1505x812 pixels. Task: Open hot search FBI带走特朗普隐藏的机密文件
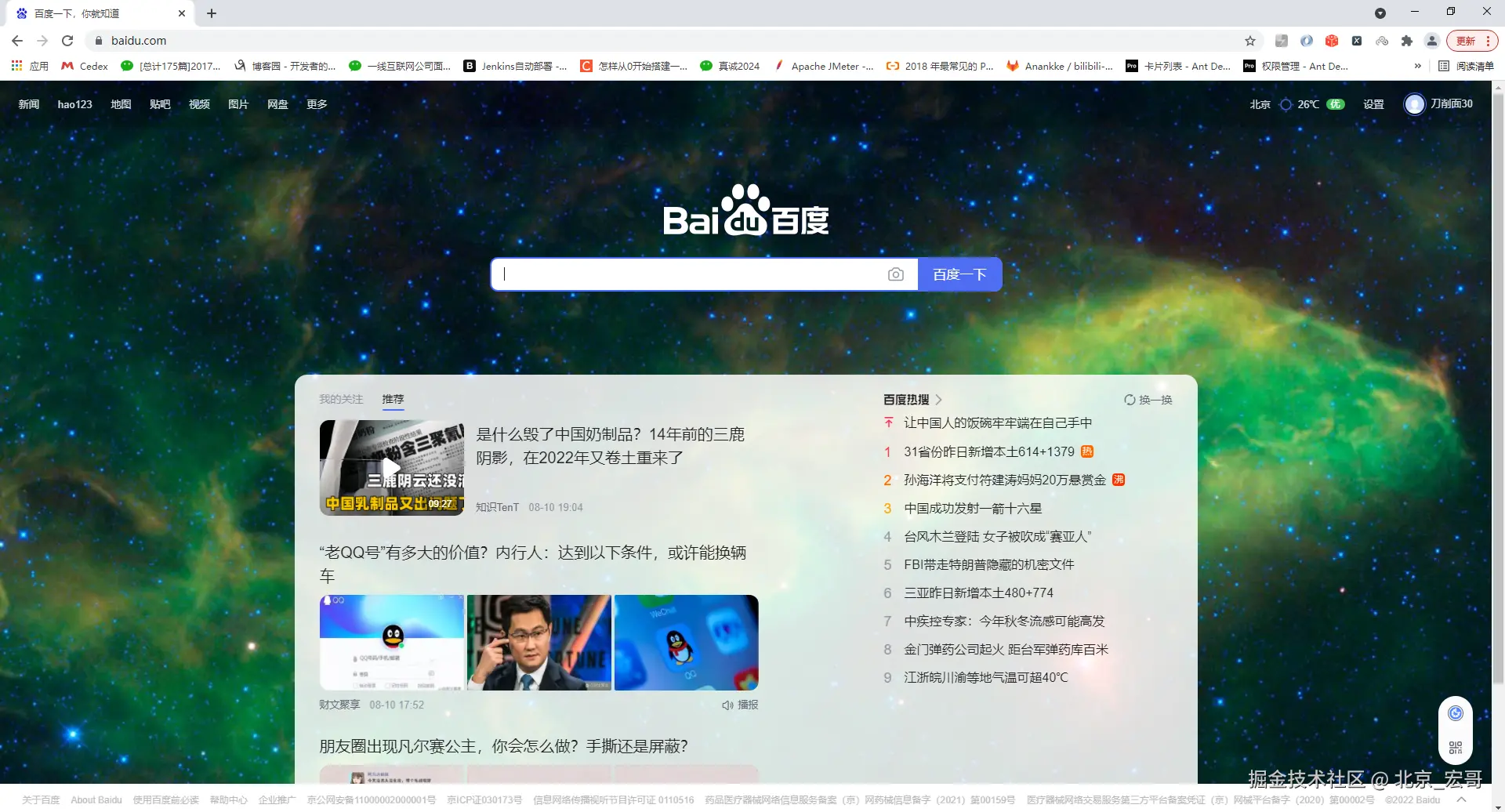(989, 565)
